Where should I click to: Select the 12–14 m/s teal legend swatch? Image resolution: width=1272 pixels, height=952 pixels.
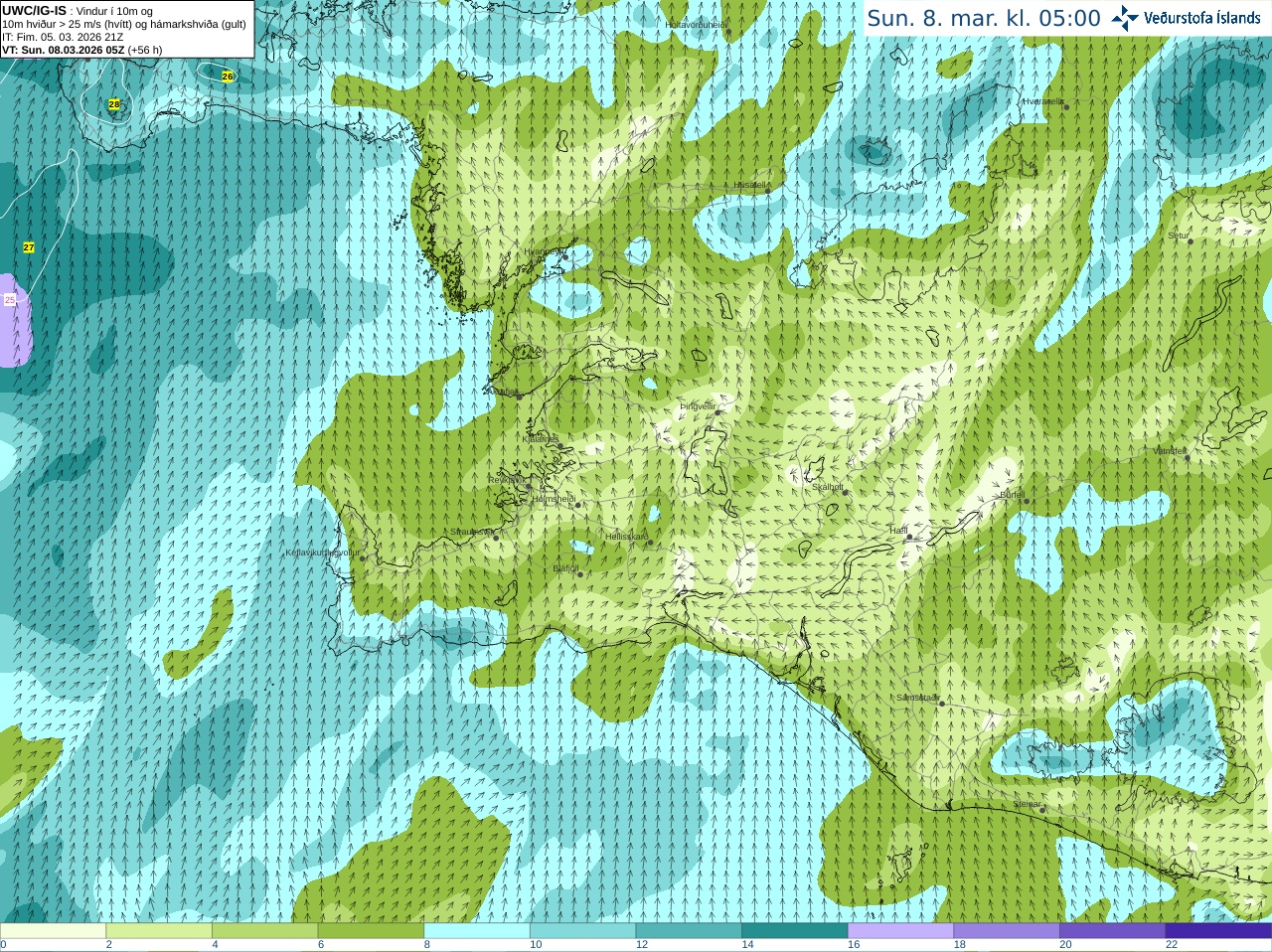pos(689,931)
